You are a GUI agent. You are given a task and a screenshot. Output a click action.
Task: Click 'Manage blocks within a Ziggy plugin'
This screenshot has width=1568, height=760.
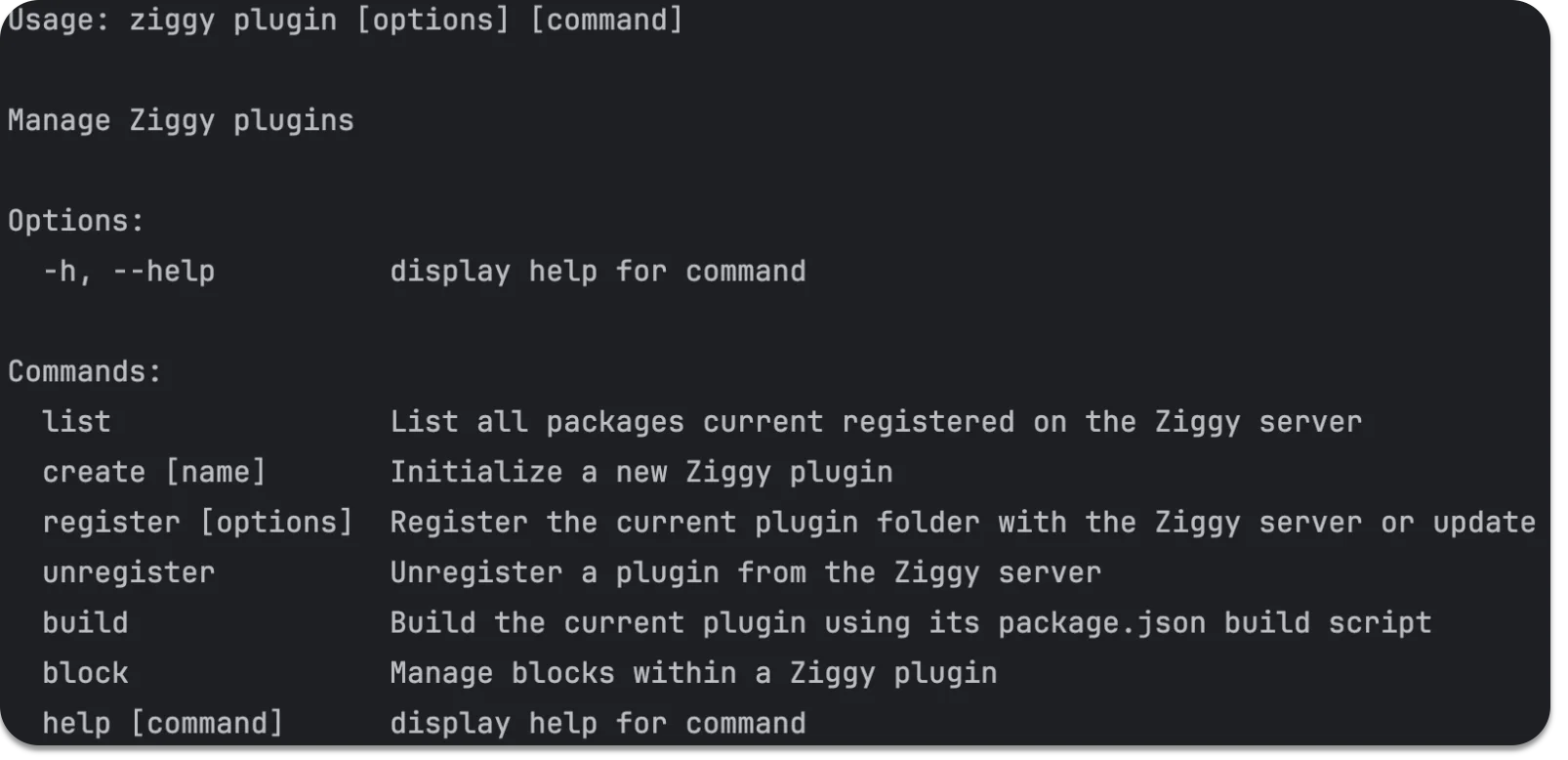[x=693, y=674]
